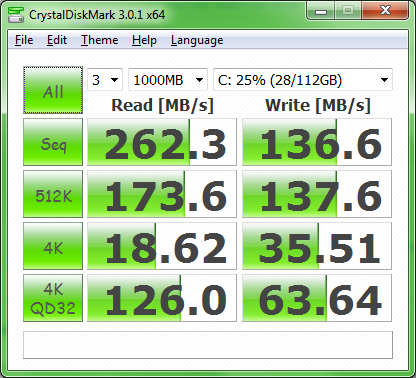Run all benchmarks with the All button
The width and height of the screenshot is (416, 378).
coord(53,90)
